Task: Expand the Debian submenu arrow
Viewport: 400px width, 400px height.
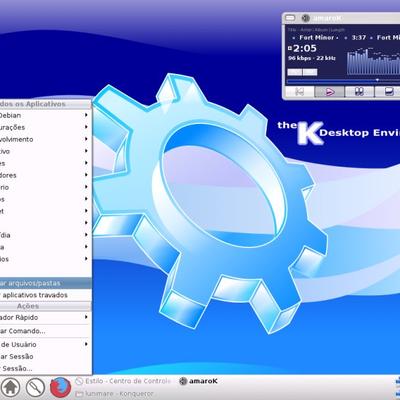Action: [x=86, y=115]
